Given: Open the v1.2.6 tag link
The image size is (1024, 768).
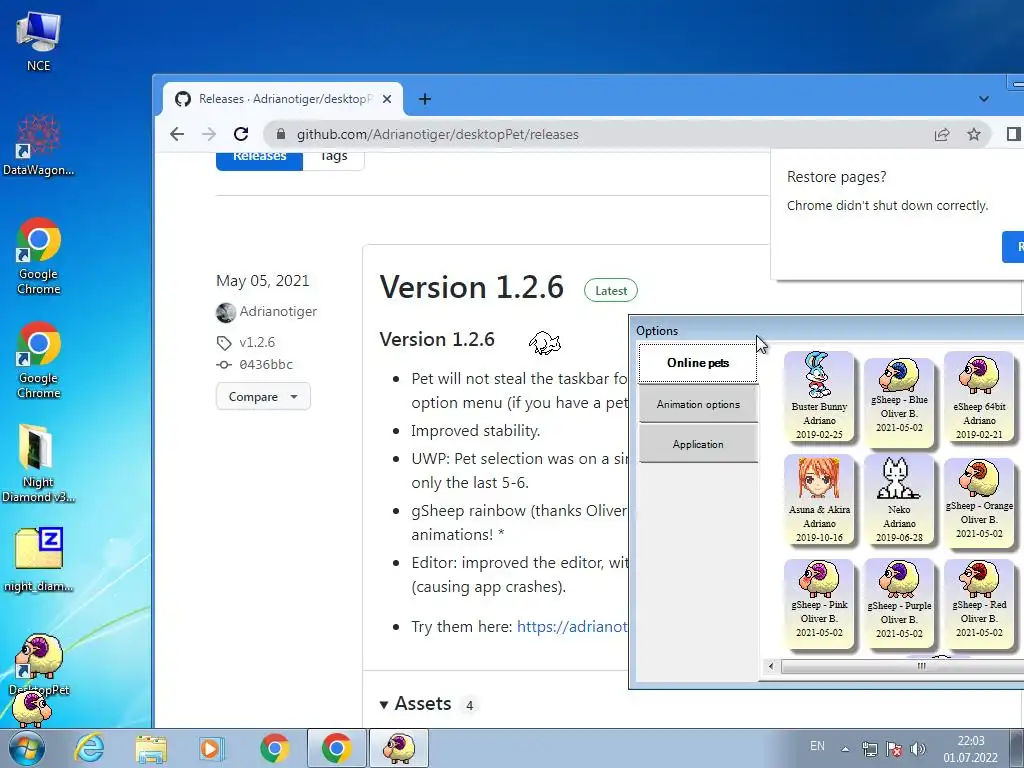Looking at the screenshot, I should pos(257,342).
